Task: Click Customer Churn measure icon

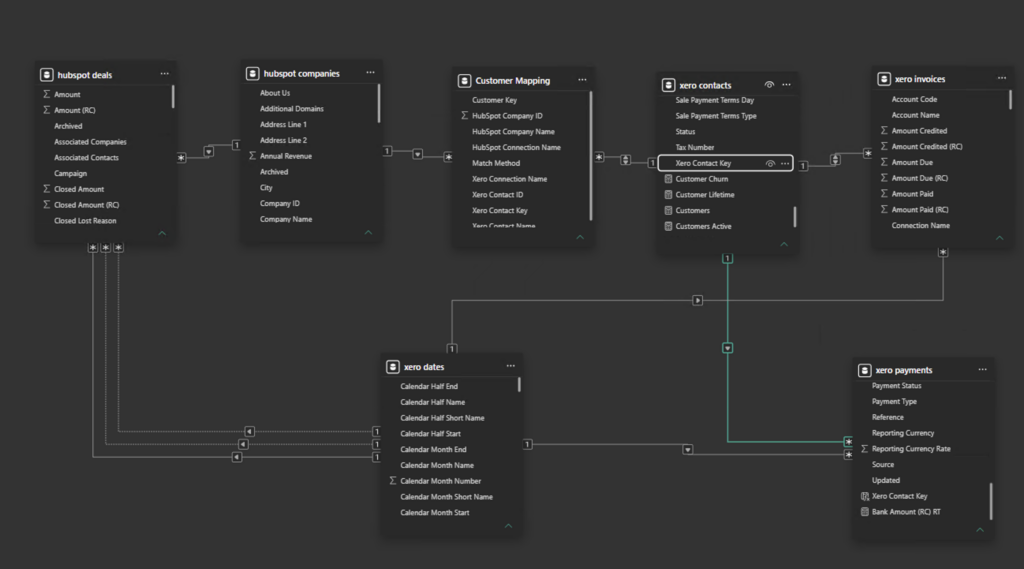Action: pos(668,178)
